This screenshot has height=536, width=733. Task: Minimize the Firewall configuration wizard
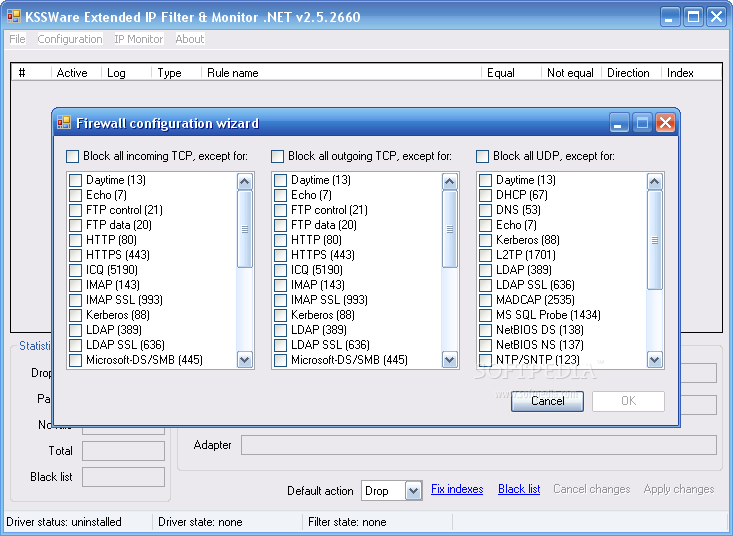(619, 123)
